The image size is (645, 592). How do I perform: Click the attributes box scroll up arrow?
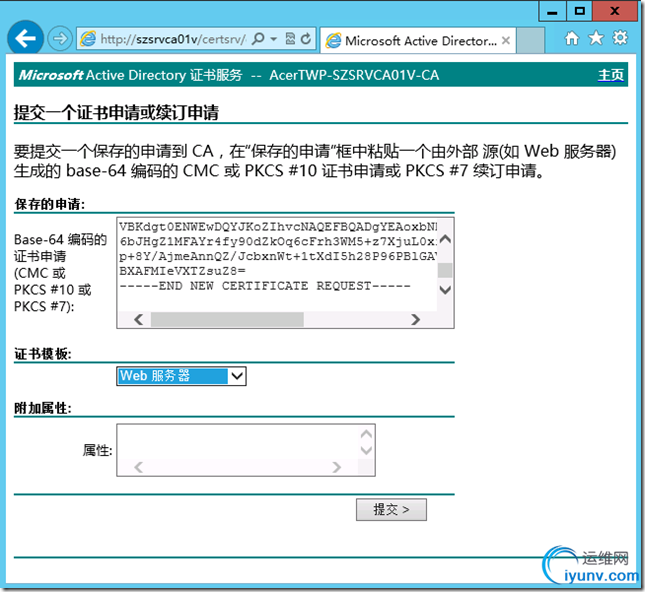coord(366,434)
